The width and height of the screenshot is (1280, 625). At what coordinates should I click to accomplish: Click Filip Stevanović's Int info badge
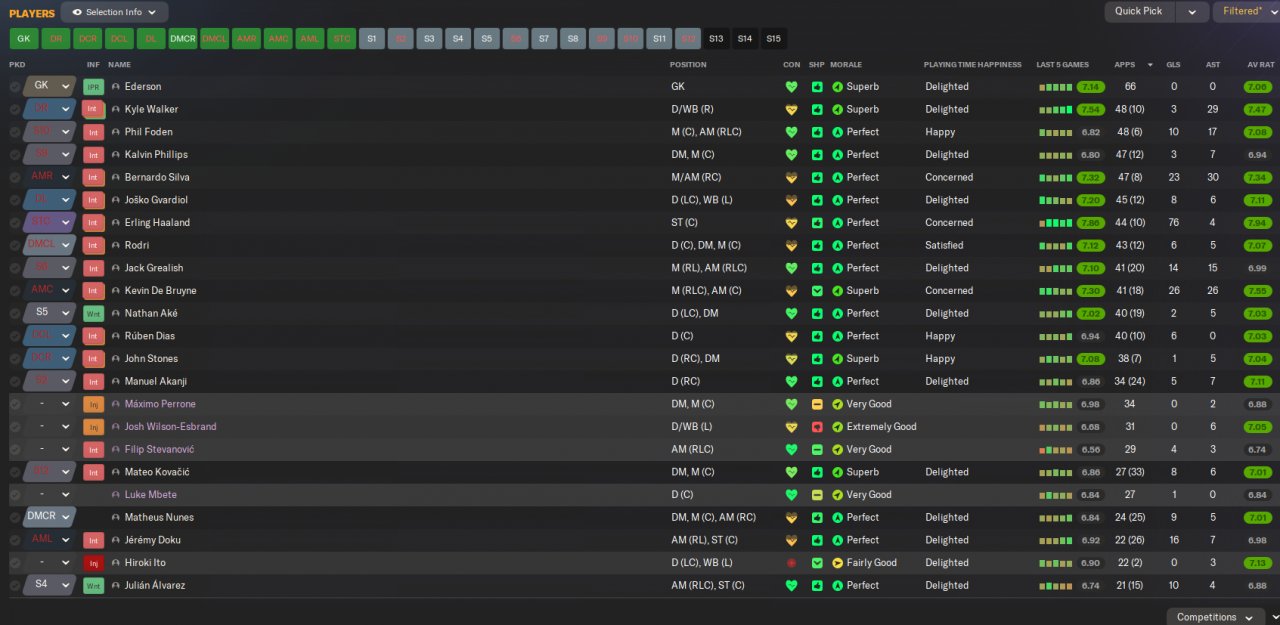pos(94,449)
